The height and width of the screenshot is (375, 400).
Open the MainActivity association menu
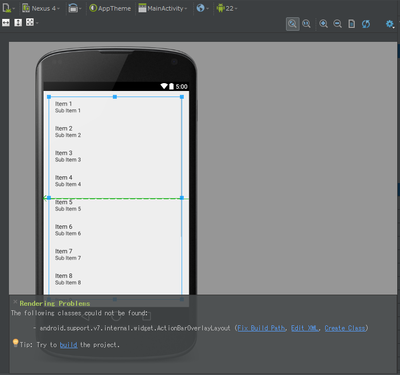pyautogui.click(x=163, y=8)
